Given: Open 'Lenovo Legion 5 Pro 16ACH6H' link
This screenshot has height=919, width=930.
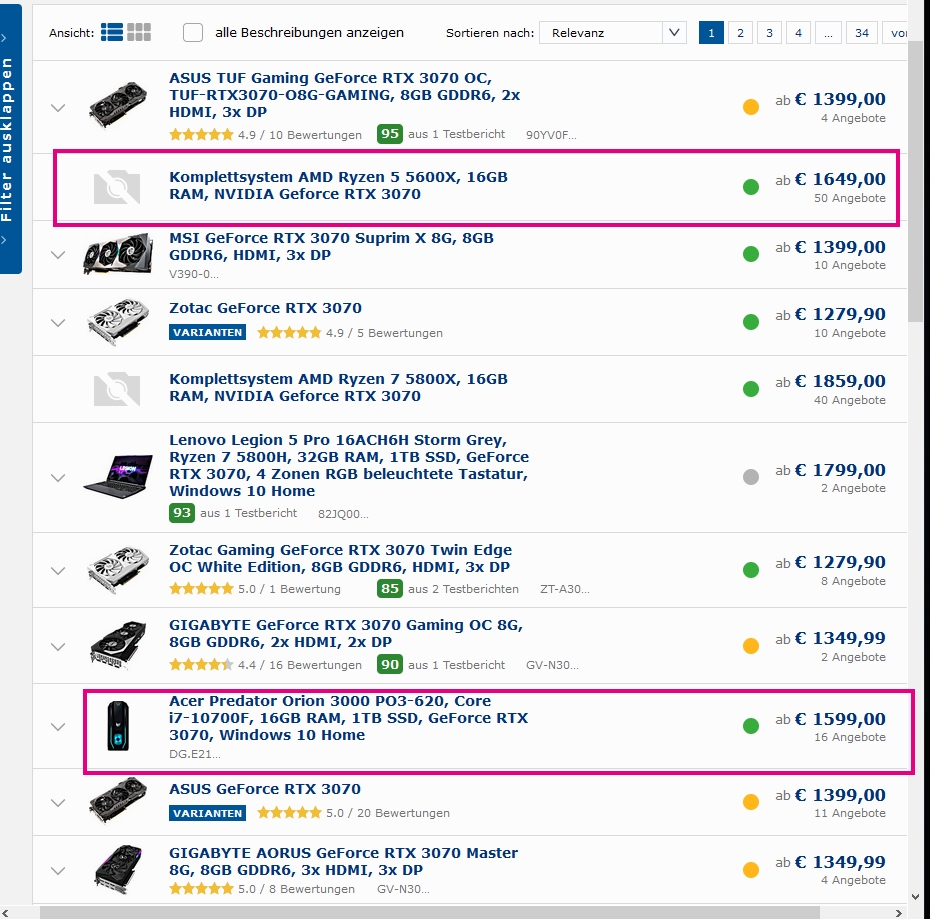Looking at the screenshot, I should click(x=349, y=466).
